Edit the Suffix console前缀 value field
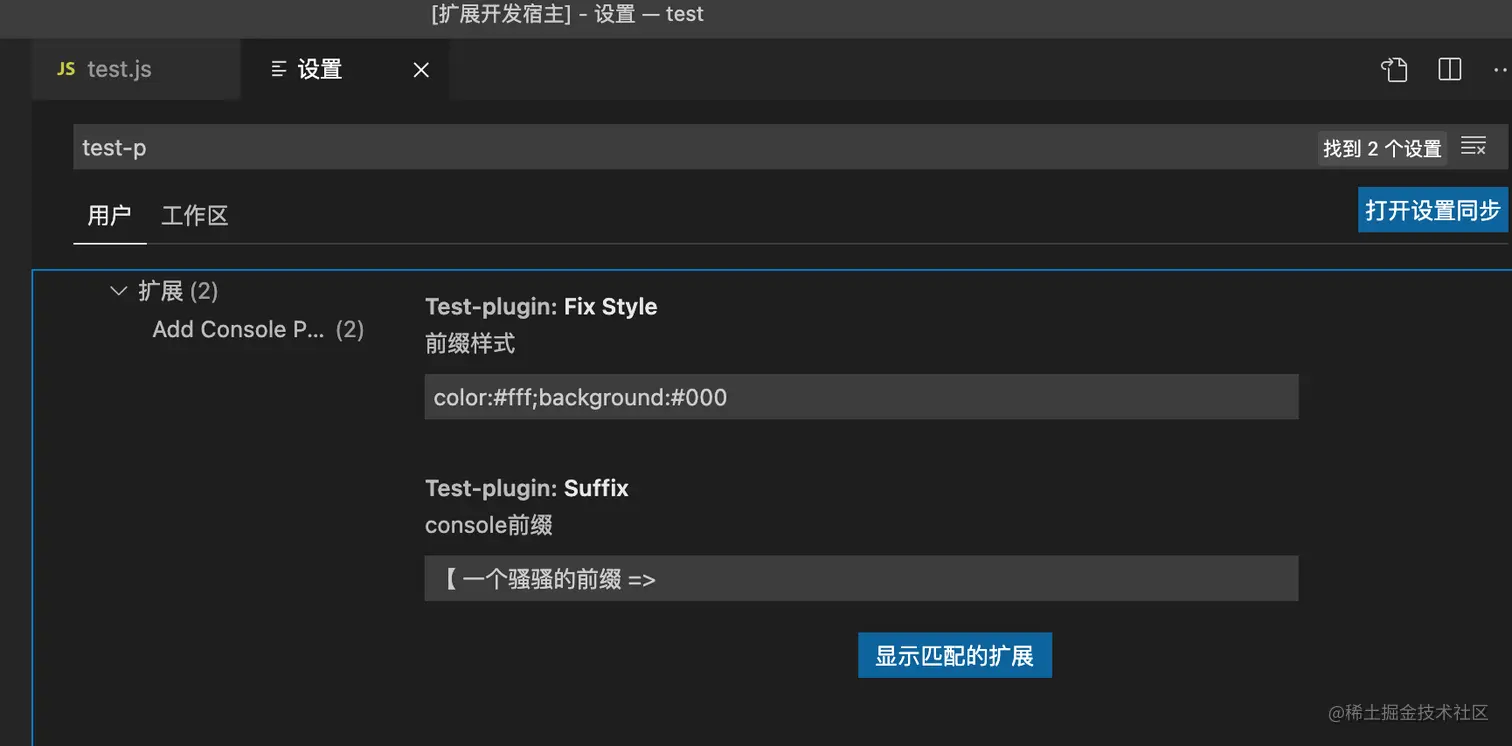The width and height of the screenshot is (1512, 746). (862, 578)
